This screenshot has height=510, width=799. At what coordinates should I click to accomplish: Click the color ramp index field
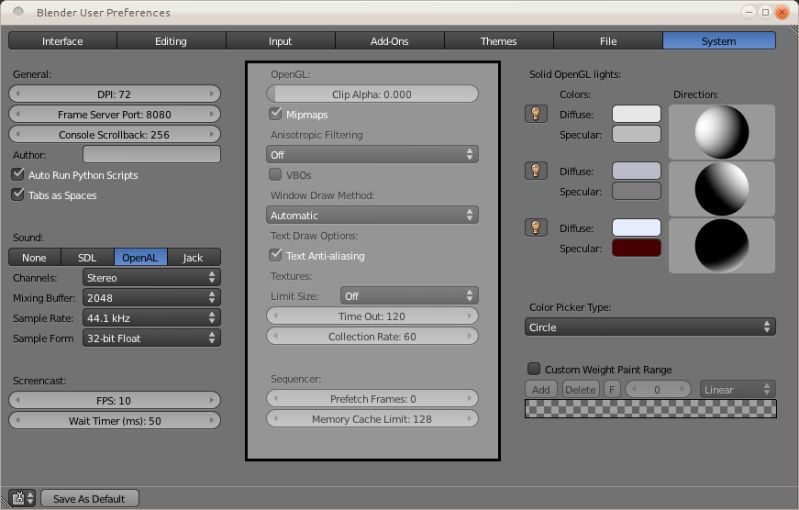pos(658,390)
